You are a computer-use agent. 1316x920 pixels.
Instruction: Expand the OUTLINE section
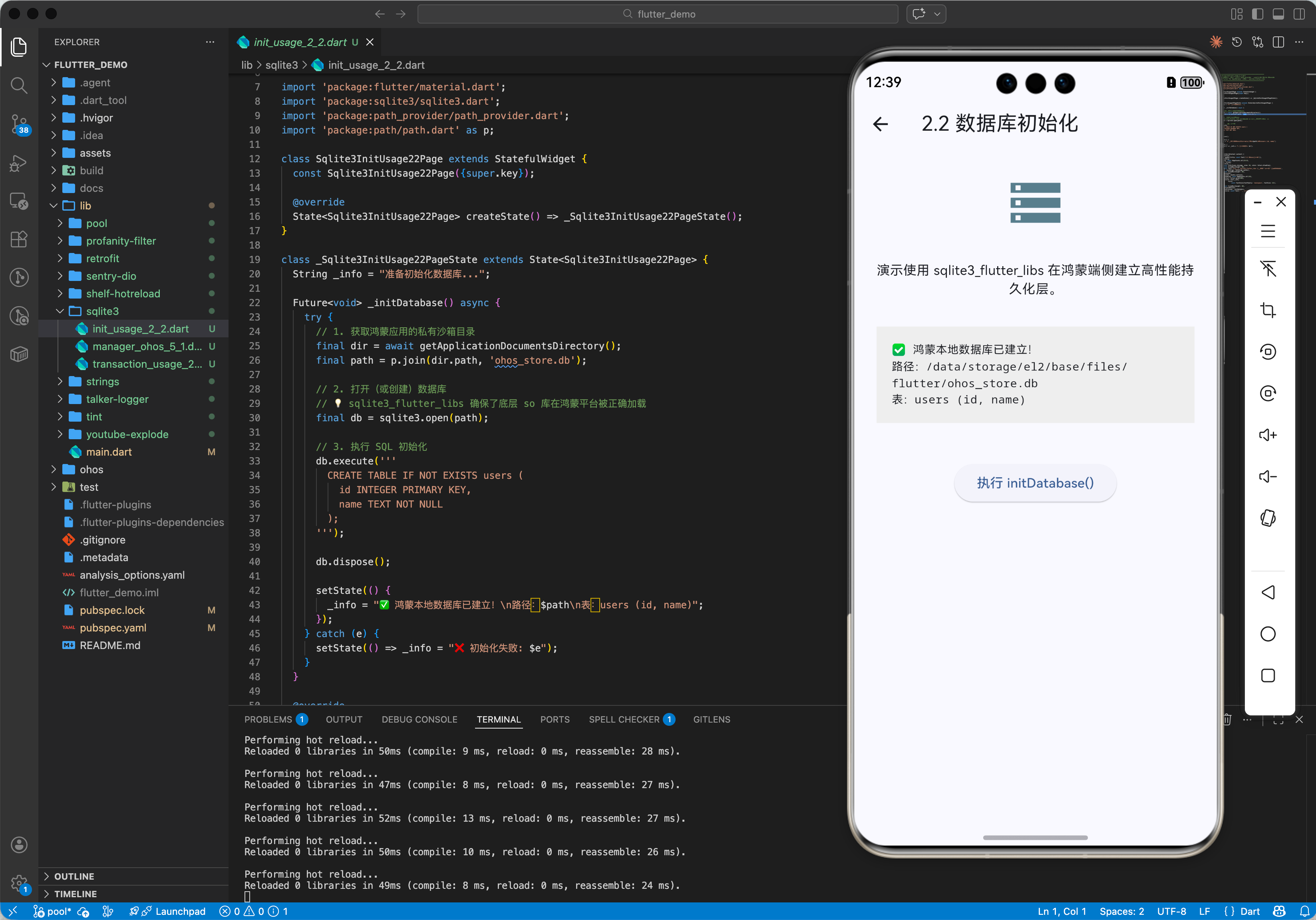coord(75,876)
